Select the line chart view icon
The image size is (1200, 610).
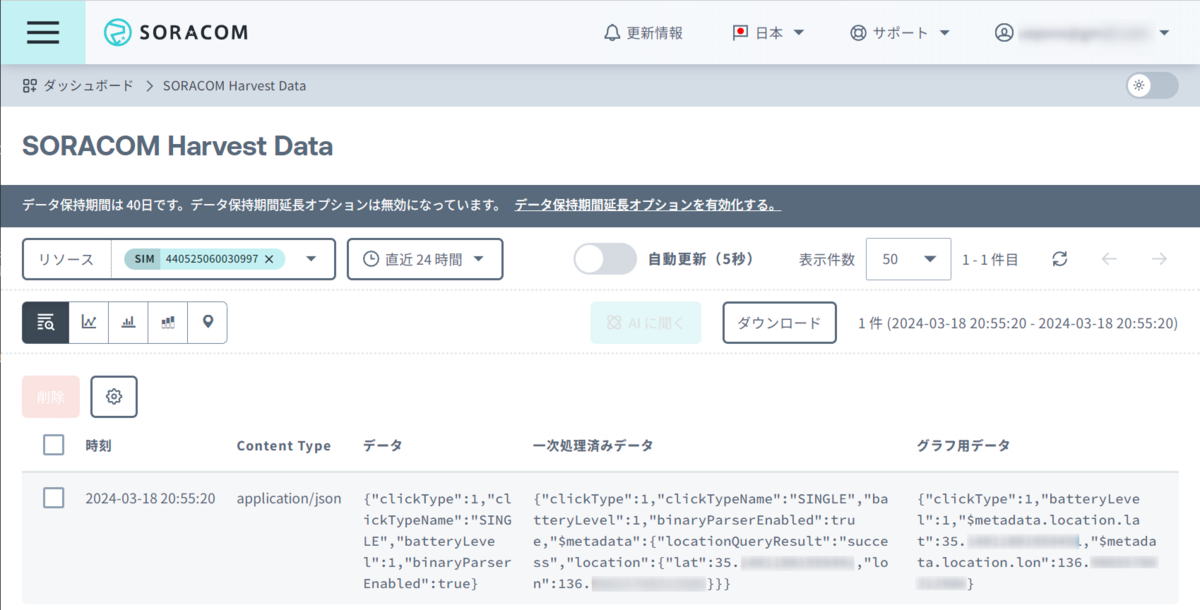(x=89, y=322)
